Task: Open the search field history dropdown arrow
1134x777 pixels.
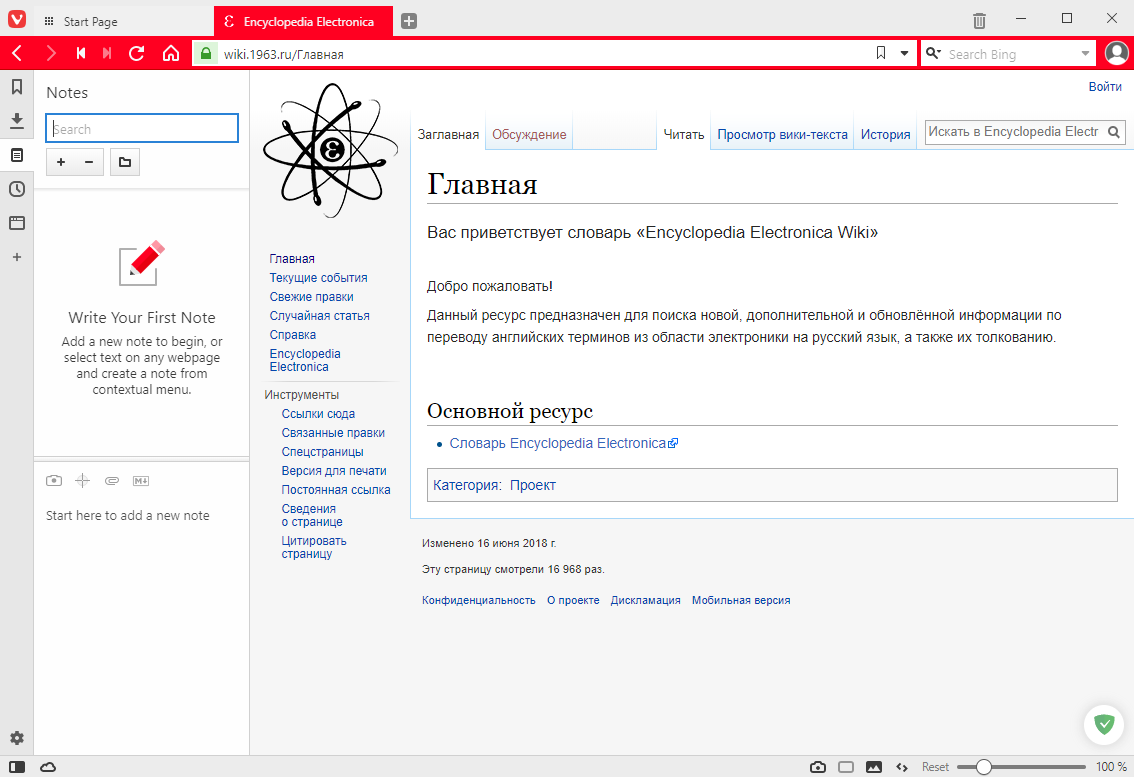Action: tap(1086, 54)
